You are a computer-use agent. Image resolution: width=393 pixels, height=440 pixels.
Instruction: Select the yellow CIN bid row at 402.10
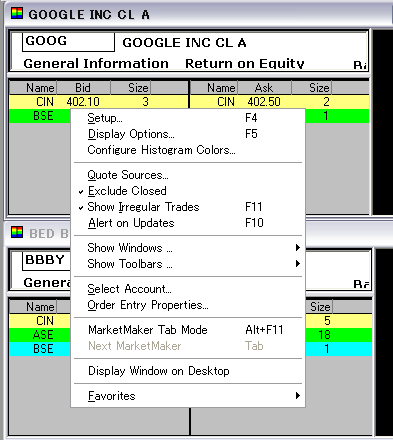click(99, 102)
